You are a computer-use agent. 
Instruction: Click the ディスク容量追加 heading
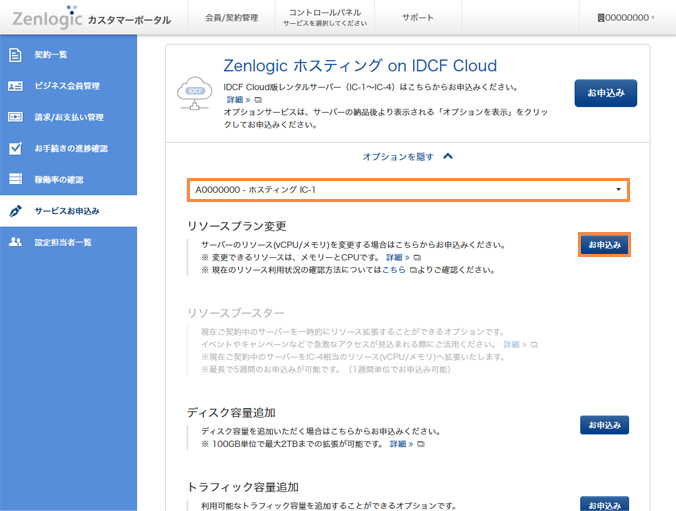click(231, 413)
